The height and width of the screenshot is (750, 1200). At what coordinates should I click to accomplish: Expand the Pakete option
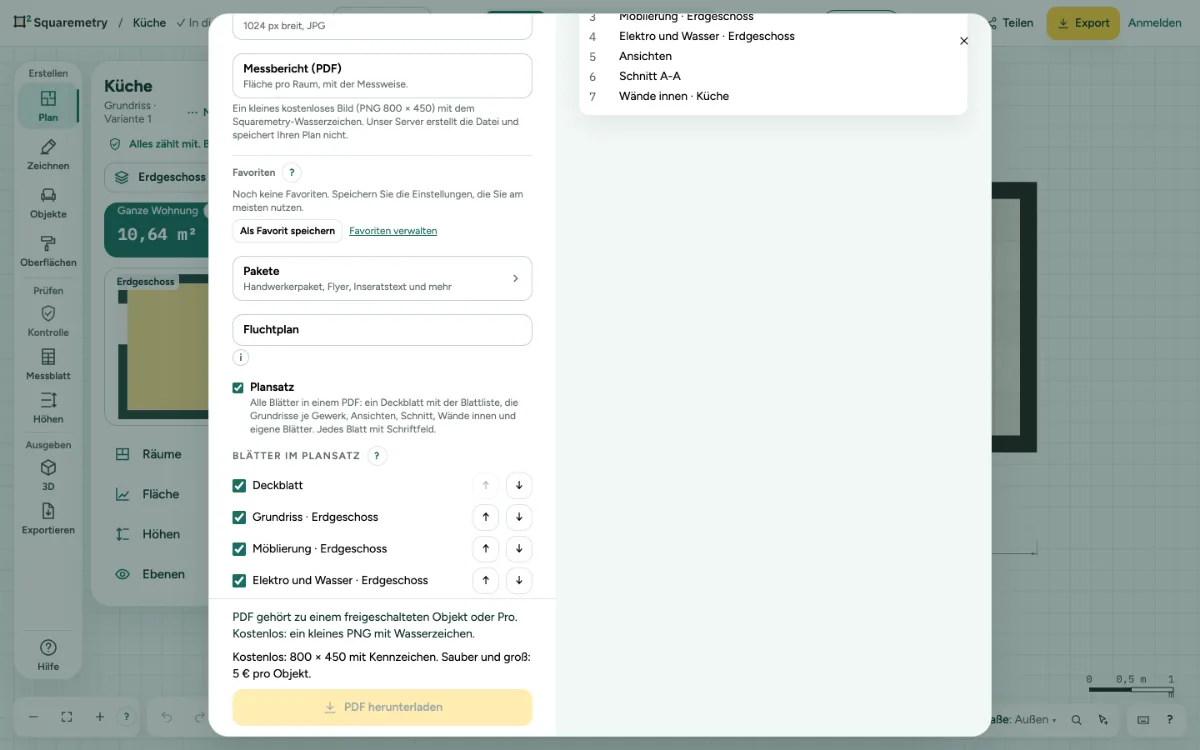pyautogui.click(x=382, y=278)
